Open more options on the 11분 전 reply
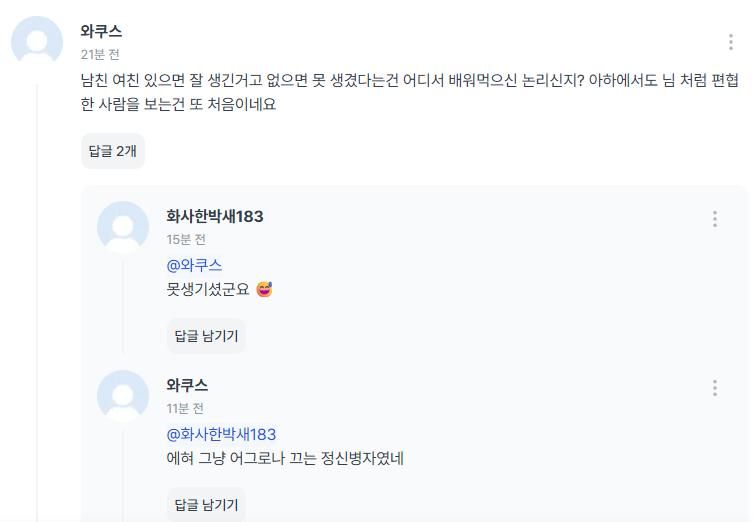The width and height of the screenshot is (755, 522). (715, 388)
